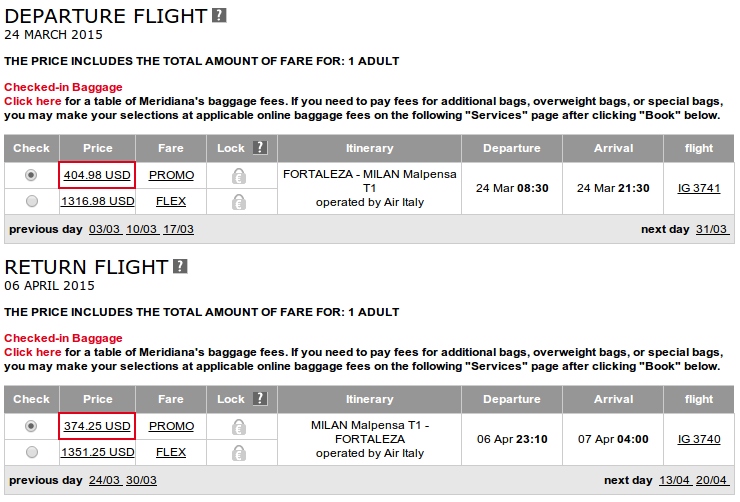The width and height of the screenshot is (740, 502).
Task: Lock the 374.25 USD PROMO return fare
Action: coord(239,427)
